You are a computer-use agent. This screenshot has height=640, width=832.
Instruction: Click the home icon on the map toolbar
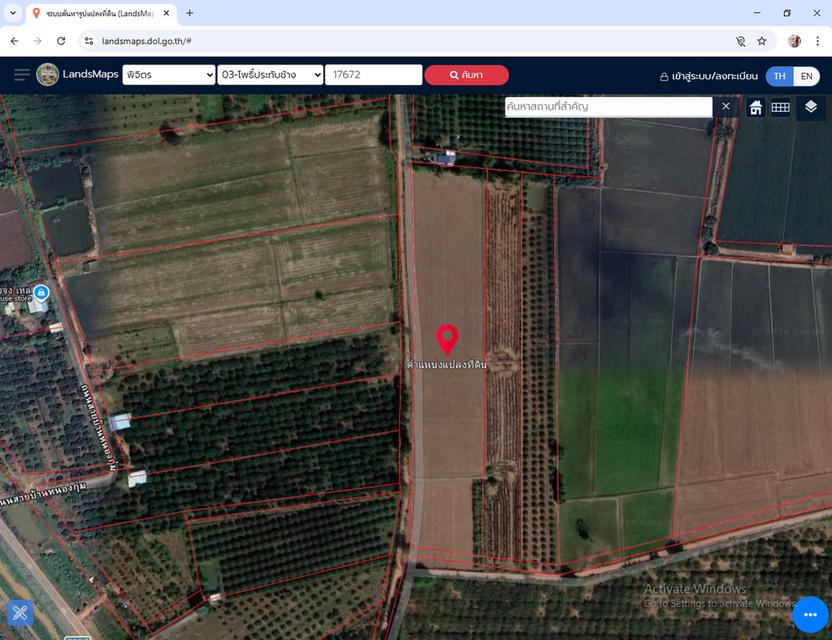[x=756, y=107]
